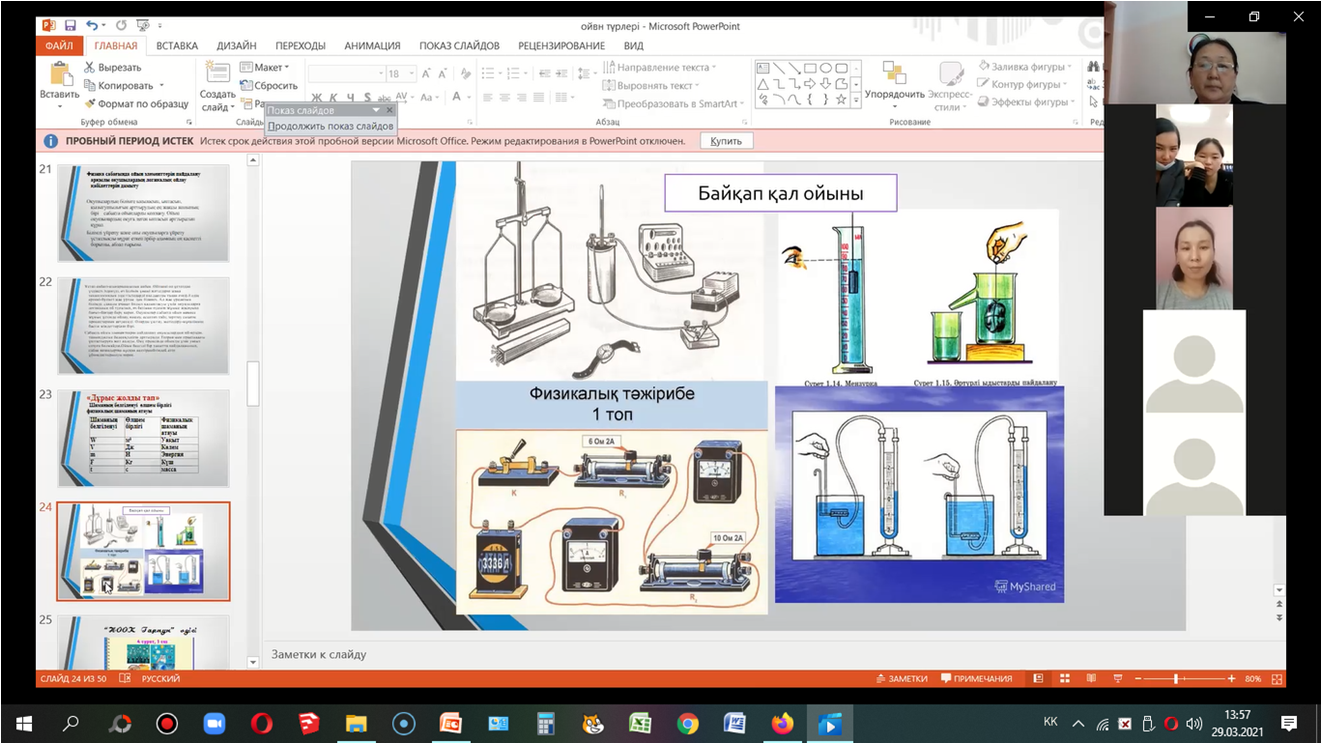The image size is (1322, 744).
Task: Click the Save icon in quick access toolbar
Action: 70,25
